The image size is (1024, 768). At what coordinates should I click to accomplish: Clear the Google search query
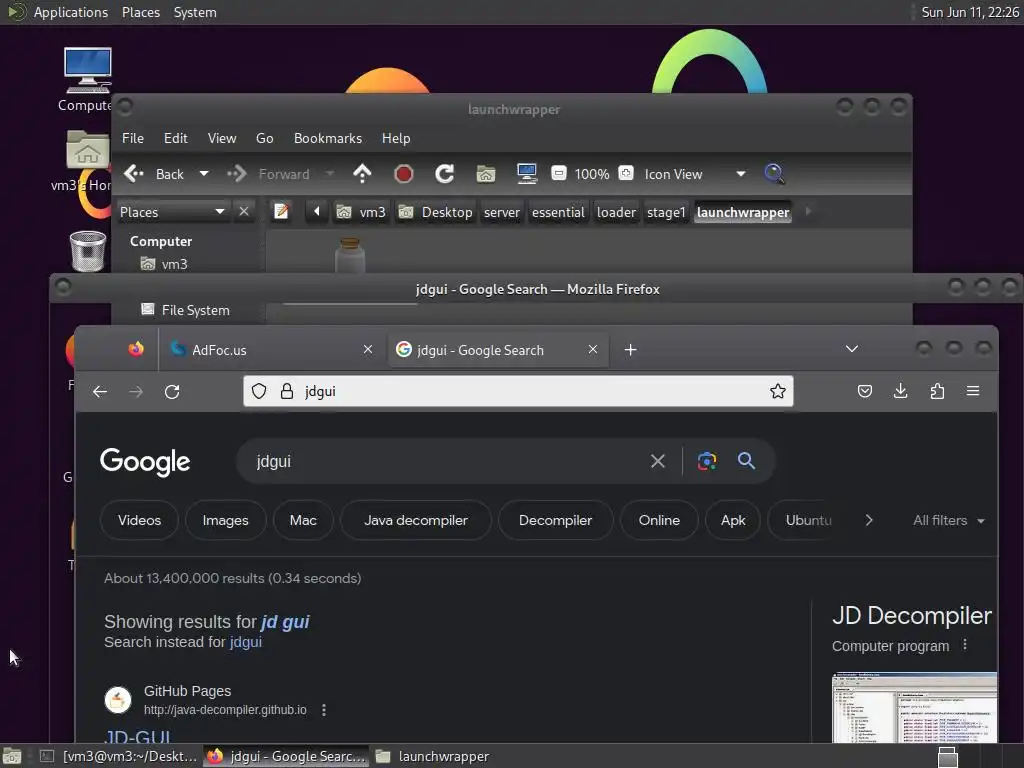click(x=658, y=461)
